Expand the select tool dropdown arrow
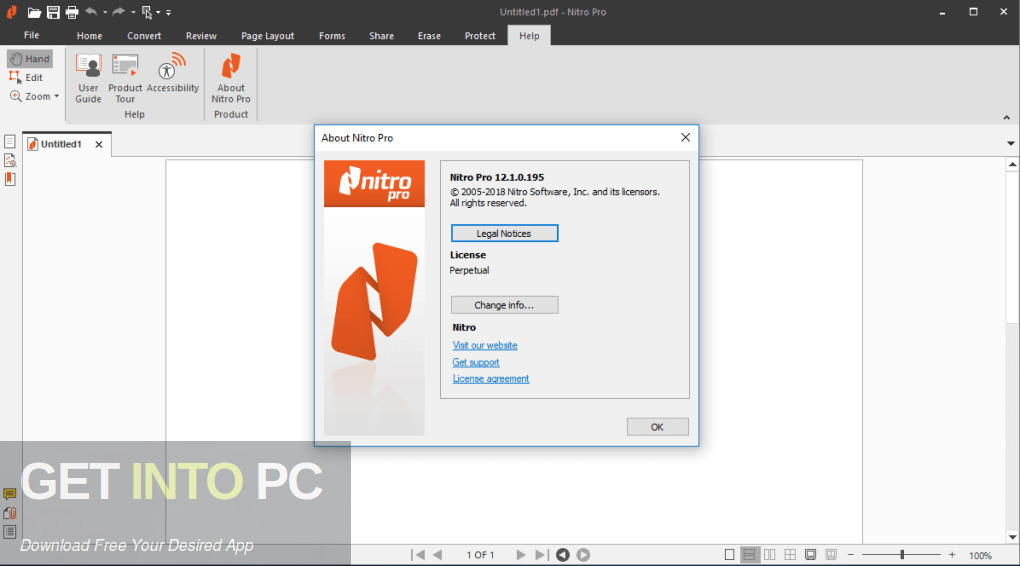1020x566 pixels. [x=158, y=12]
